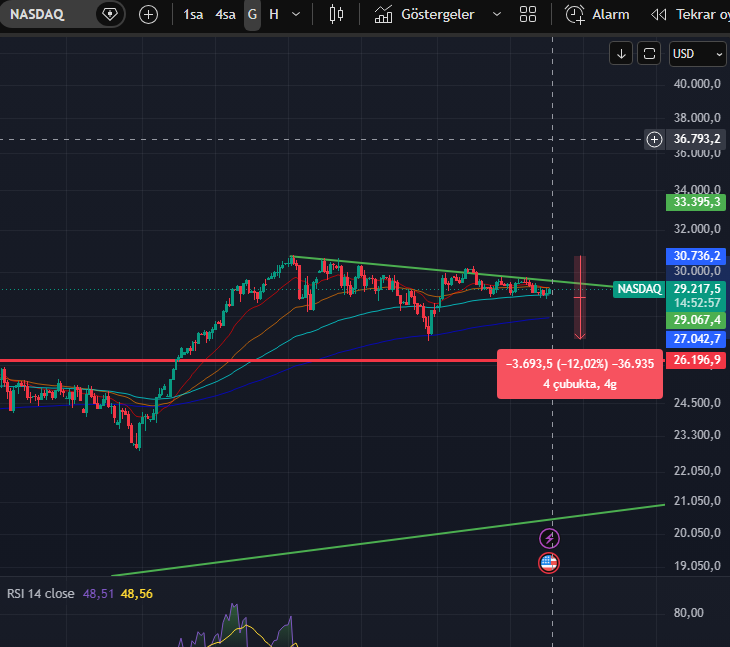
Task: Open the candlestick chart type selector
Action: click(x=336, y=14)
